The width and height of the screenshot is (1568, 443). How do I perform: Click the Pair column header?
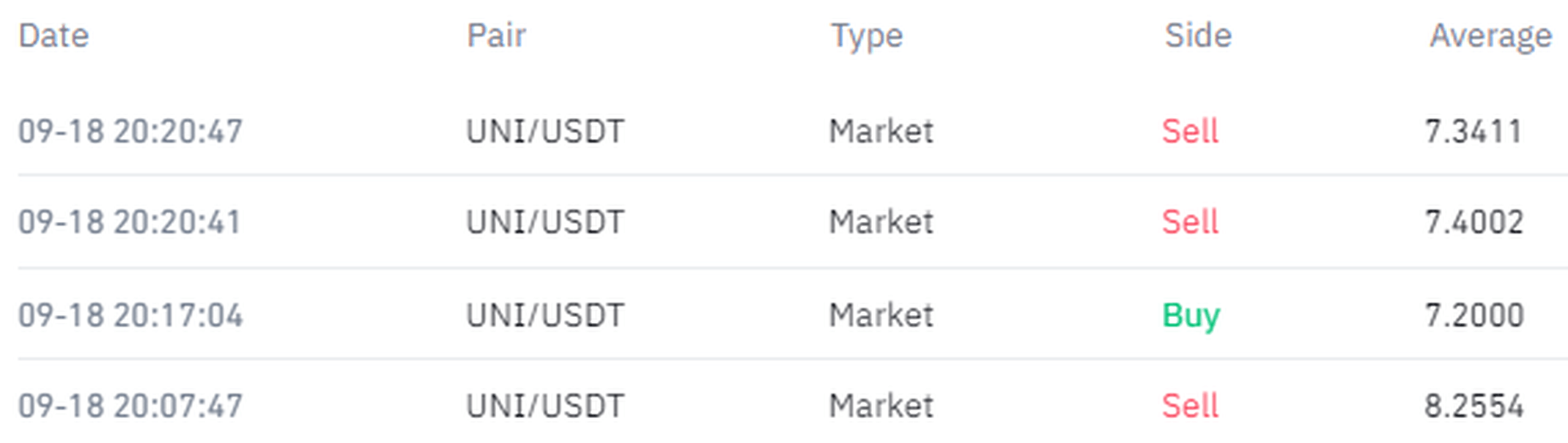pos(496,35)
